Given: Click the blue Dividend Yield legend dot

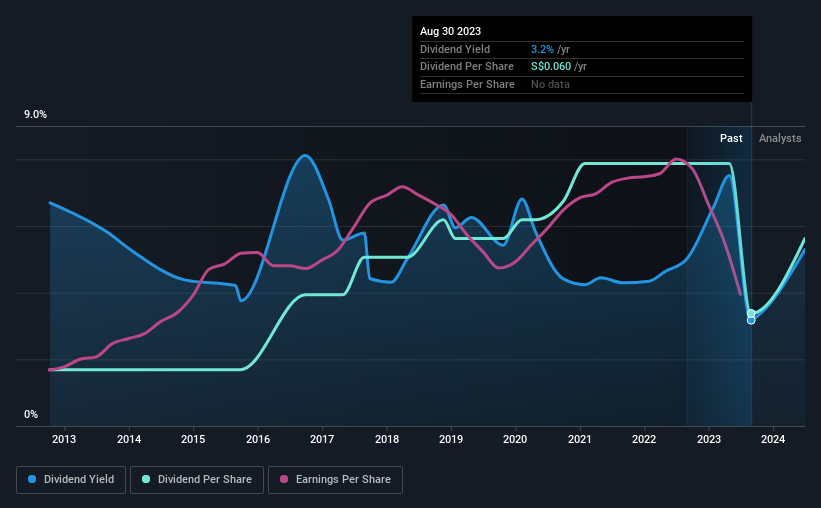Looking at the screenshot, I should pyautogui.click(x=32, y=479).
